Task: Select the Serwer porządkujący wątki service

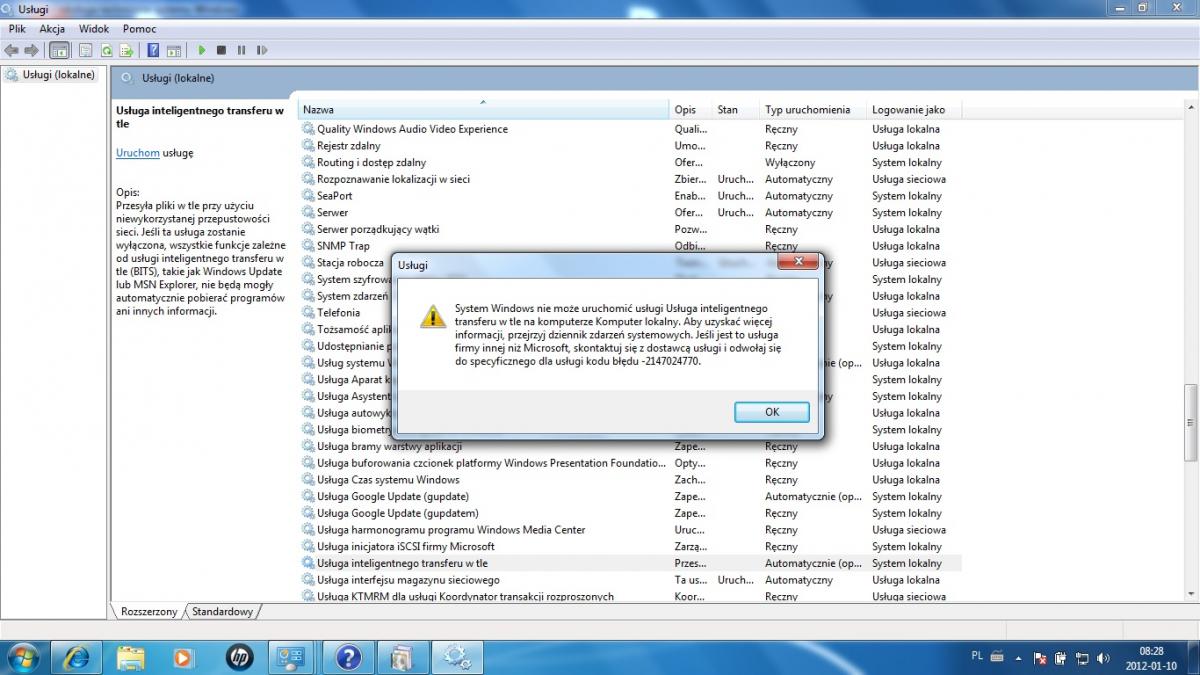Action: [630, 229]
